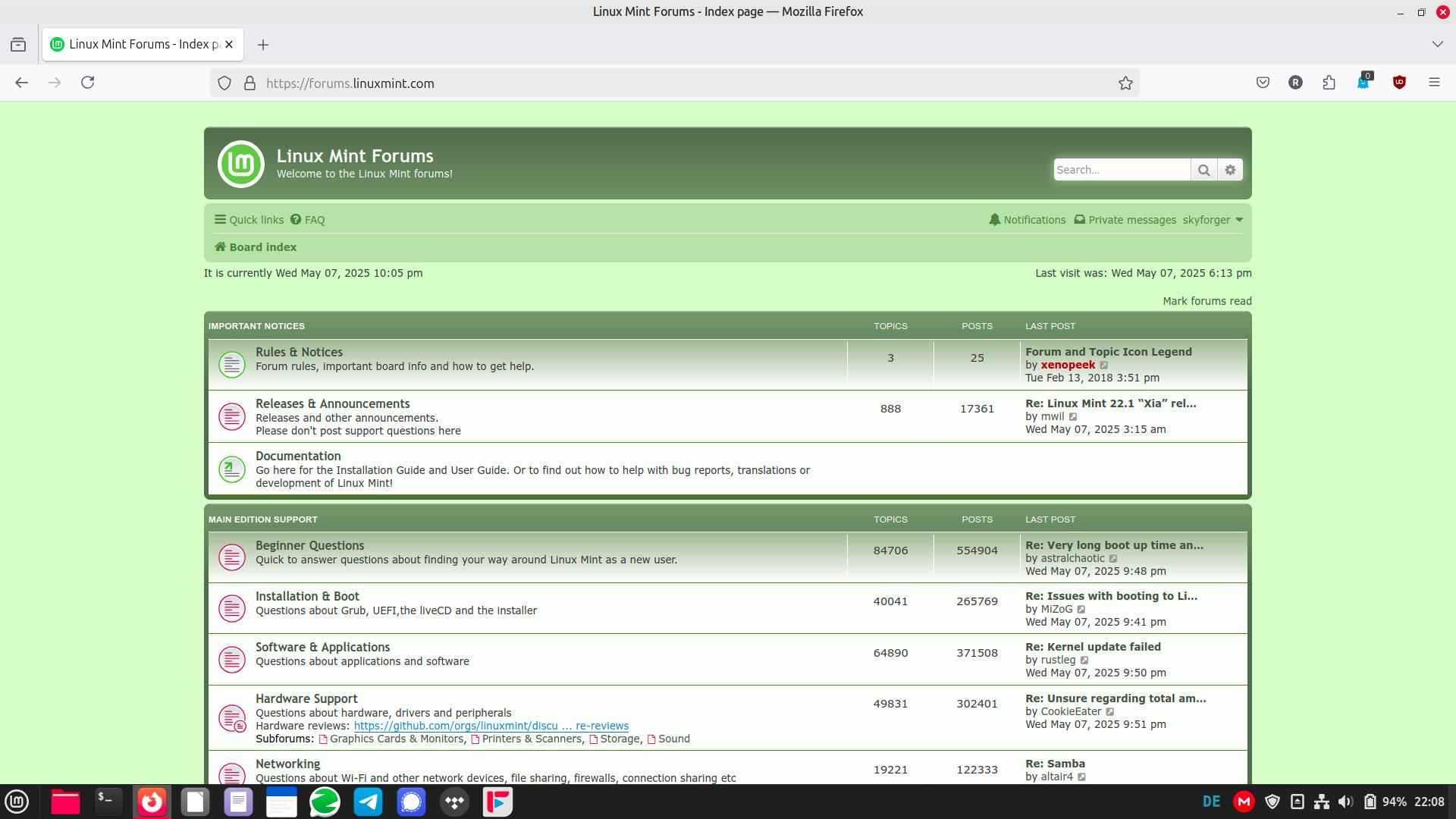Screen dimensions: 1456x819
Task: Open the Installation & Boot forum
Action: coord(307,596)
